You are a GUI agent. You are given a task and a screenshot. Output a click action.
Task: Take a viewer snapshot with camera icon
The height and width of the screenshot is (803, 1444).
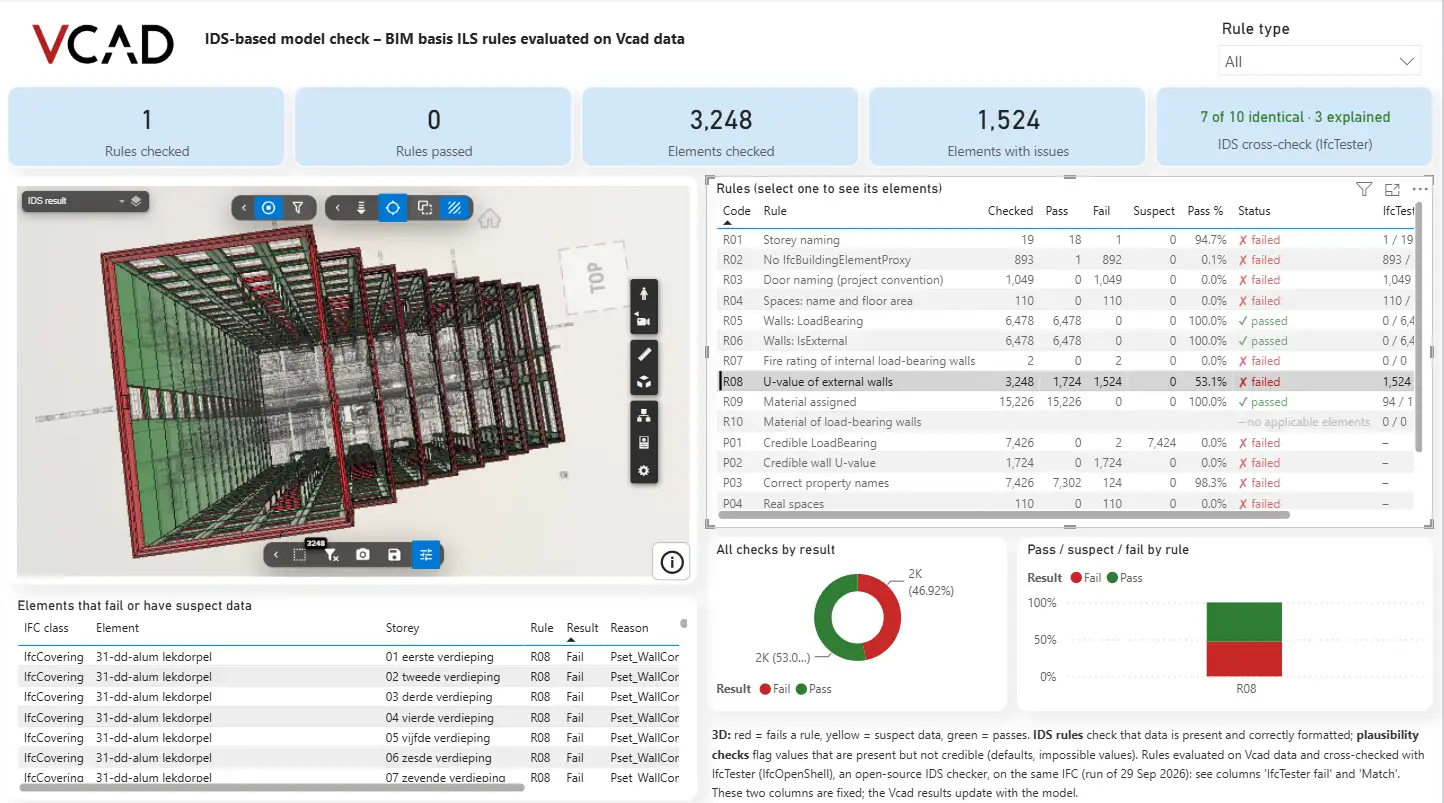pos(363,554)
